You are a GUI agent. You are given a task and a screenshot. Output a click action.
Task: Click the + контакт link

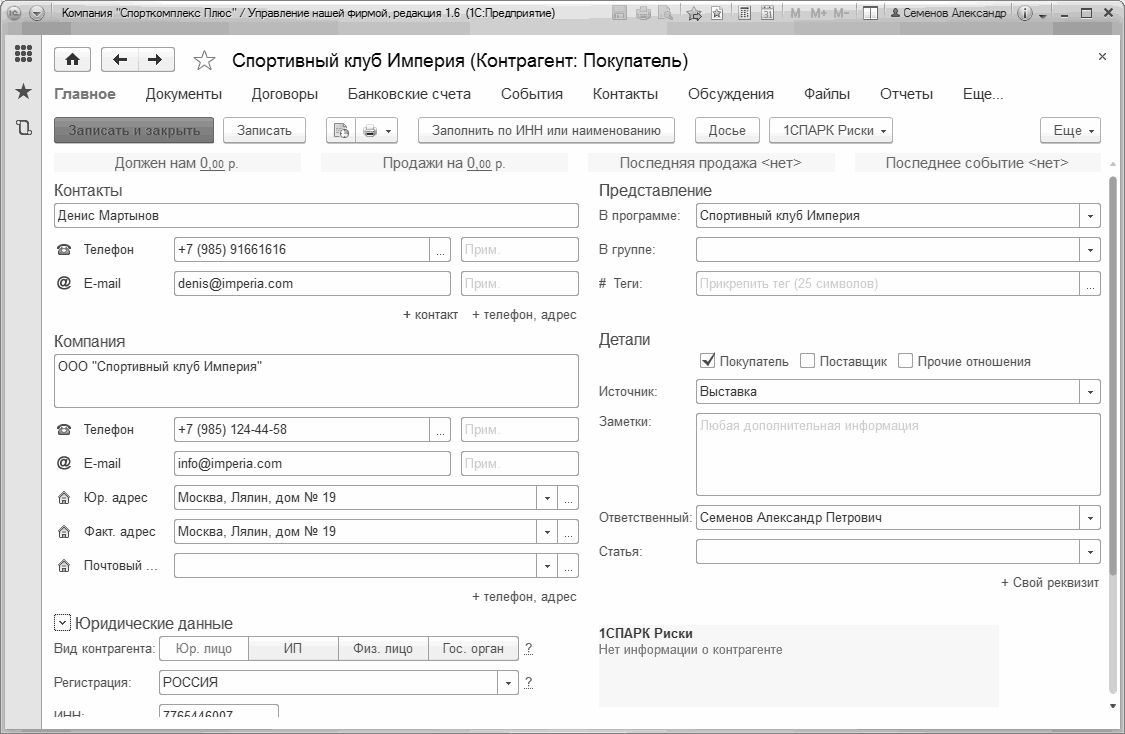click(430, 315)
